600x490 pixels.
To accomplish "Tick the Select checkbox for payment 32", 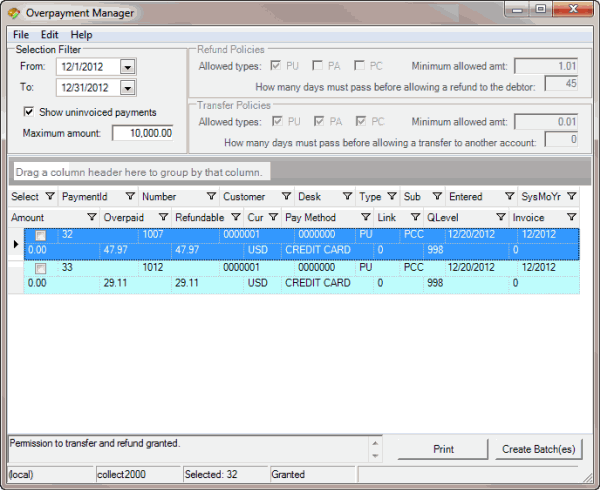I will click(x=41, y=236).
